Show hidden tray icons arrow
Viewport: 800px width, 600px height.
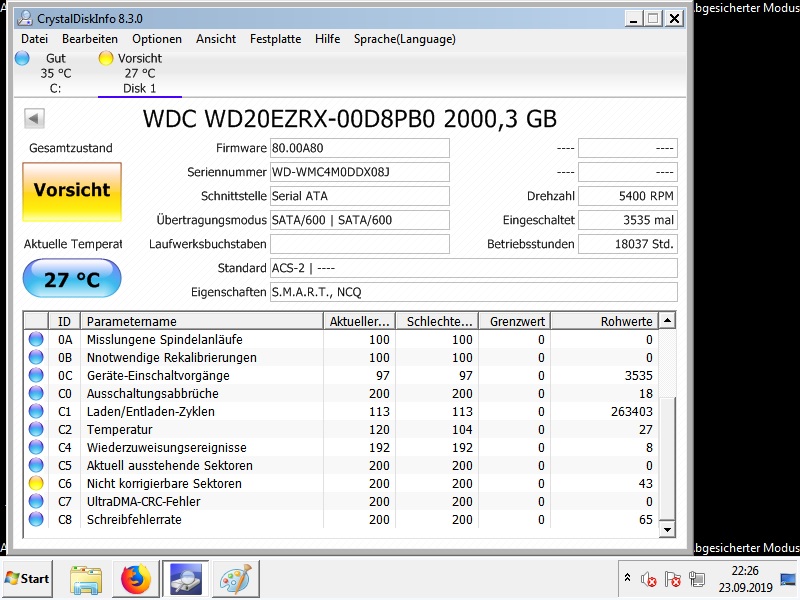(628, 578)
